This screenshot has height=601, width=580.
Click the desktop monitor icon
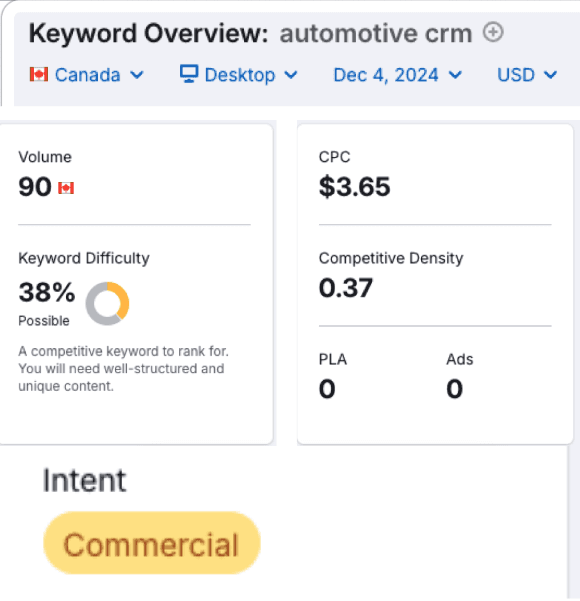[x=189, y=74]
